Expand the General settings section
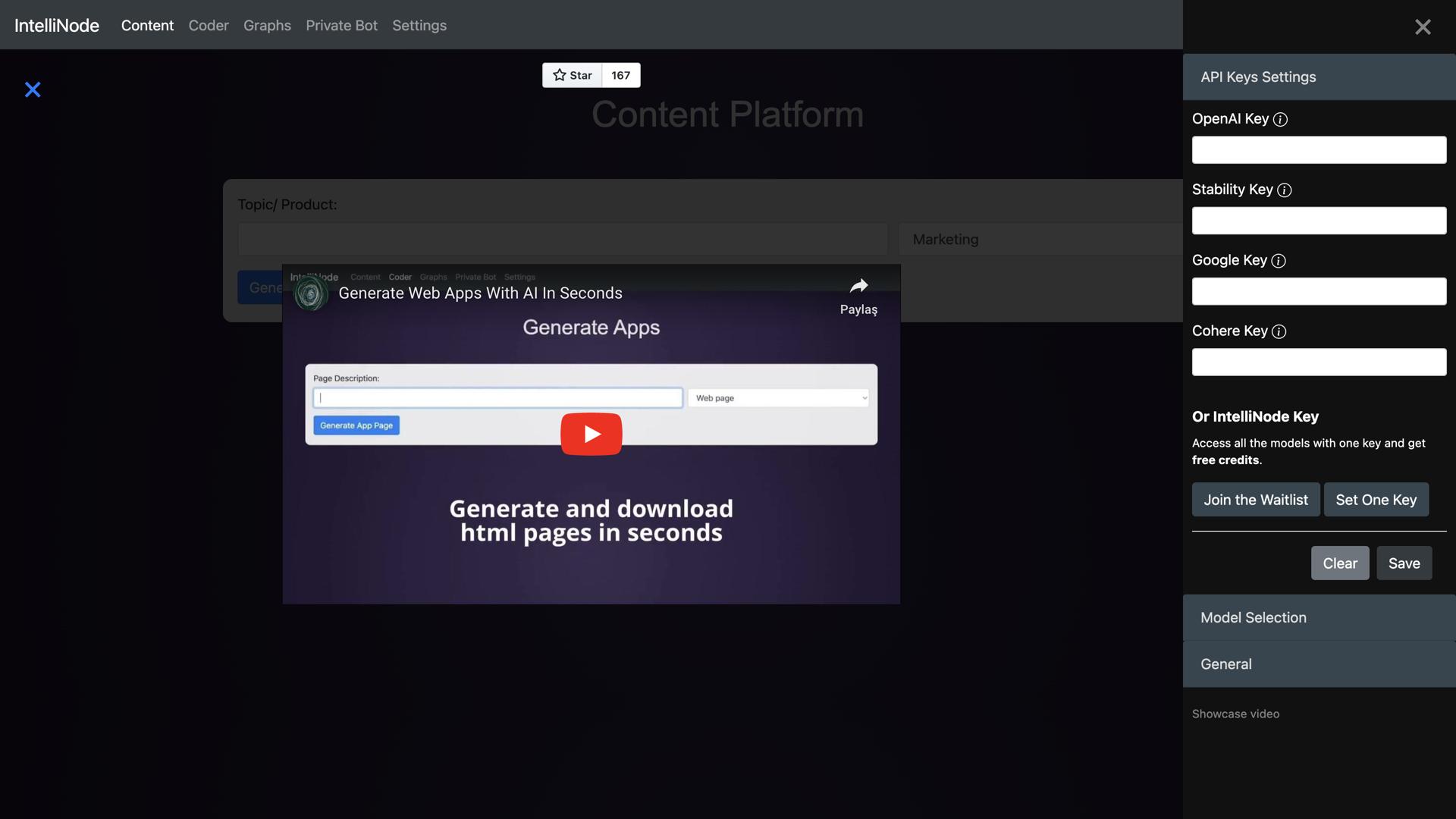The image size is (1456, 819). point(1319,664)
